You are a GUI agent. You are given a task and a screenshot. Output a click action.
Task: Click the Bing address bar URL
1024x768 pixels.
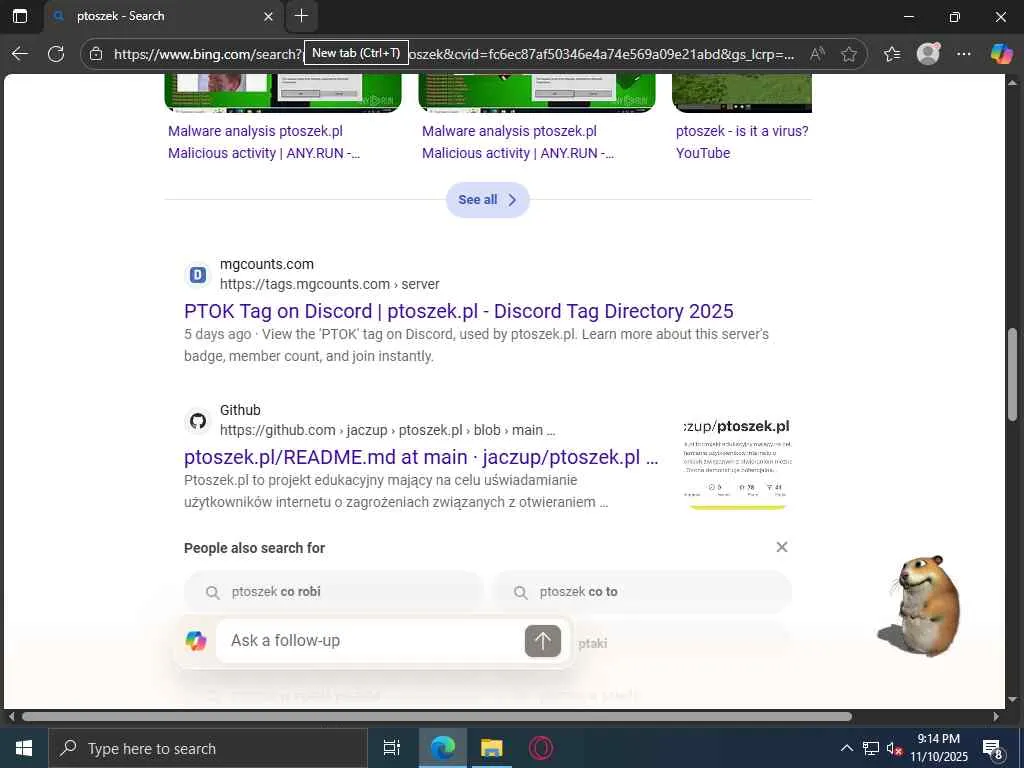pos(454,54)
